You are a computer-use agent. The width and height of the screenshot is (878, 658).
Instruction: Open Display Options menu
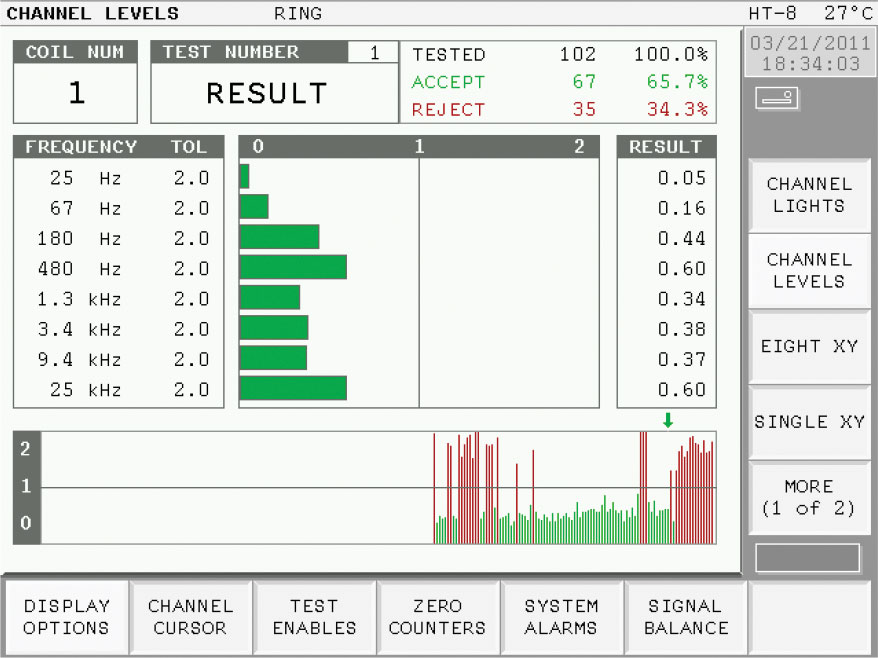click(67, 617)
